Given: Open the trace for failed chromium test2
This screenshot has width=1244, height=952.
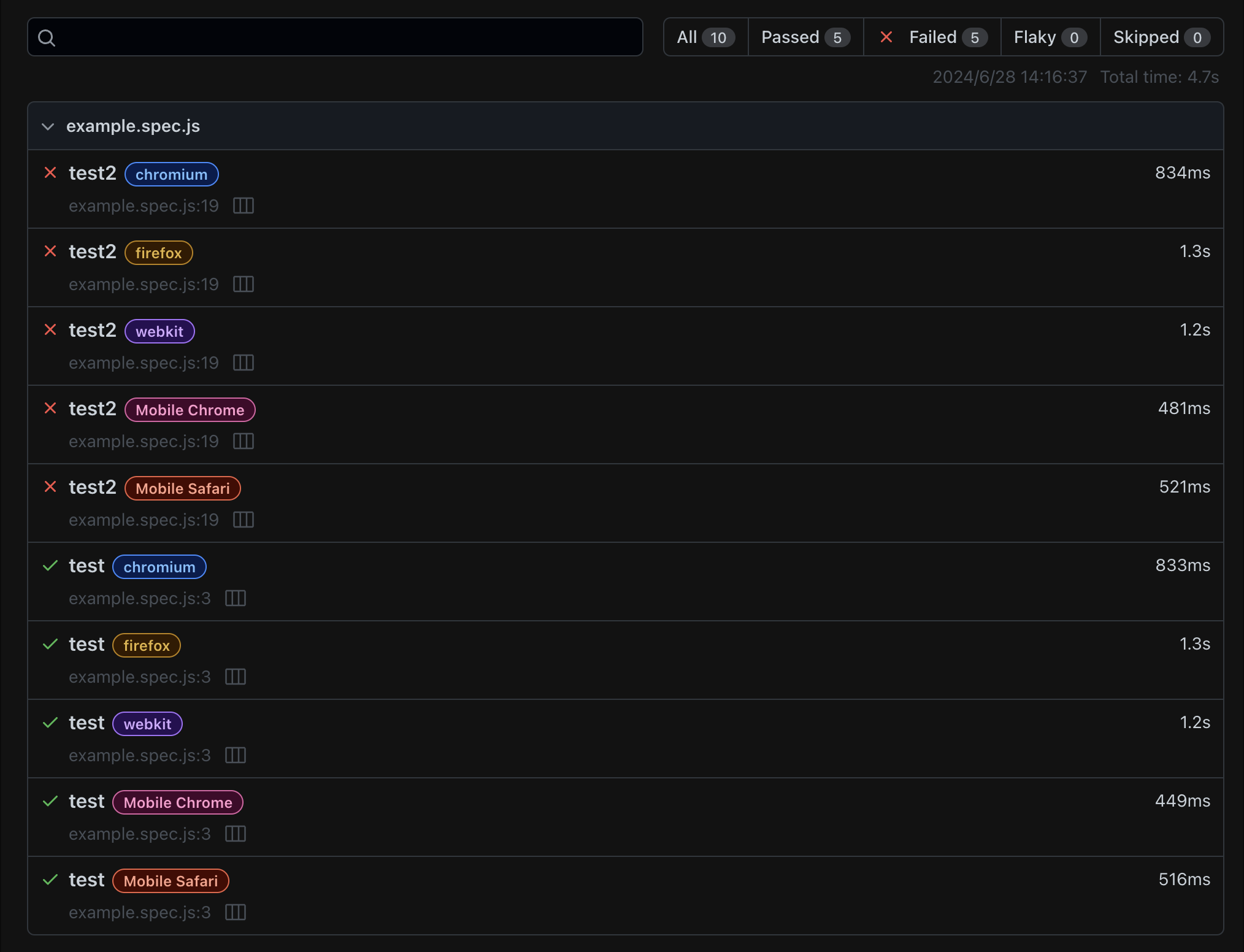Looking at the screenshot, I should click(x=242, y=206).
